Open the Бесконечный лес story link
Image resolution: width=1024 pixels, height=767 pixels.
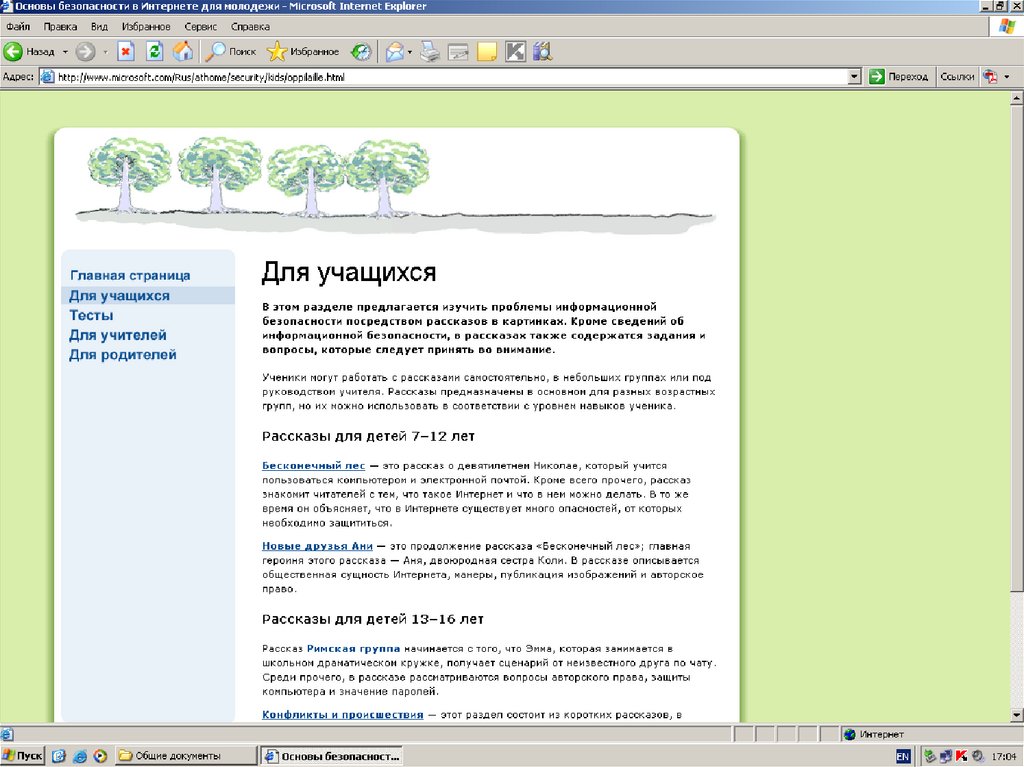tap(313, 466)
